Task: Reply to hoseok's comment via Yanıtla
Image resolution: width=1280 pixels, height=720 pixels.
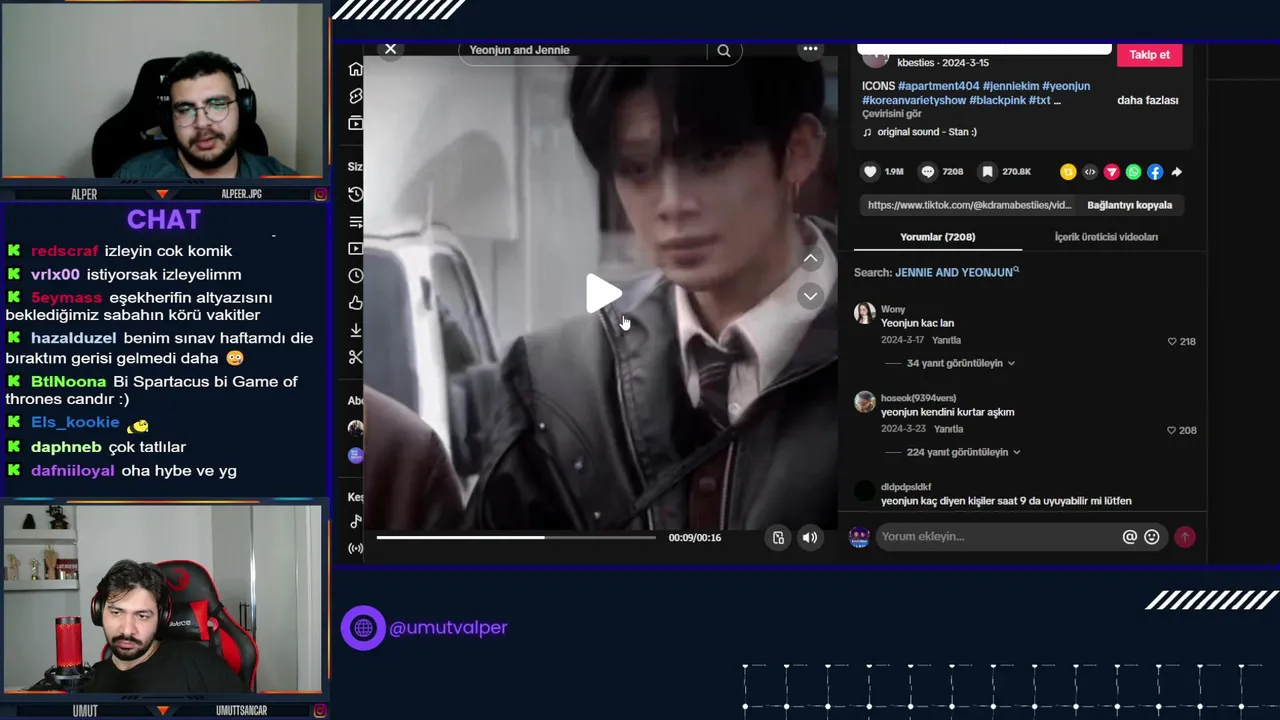Action: point(949,429)
